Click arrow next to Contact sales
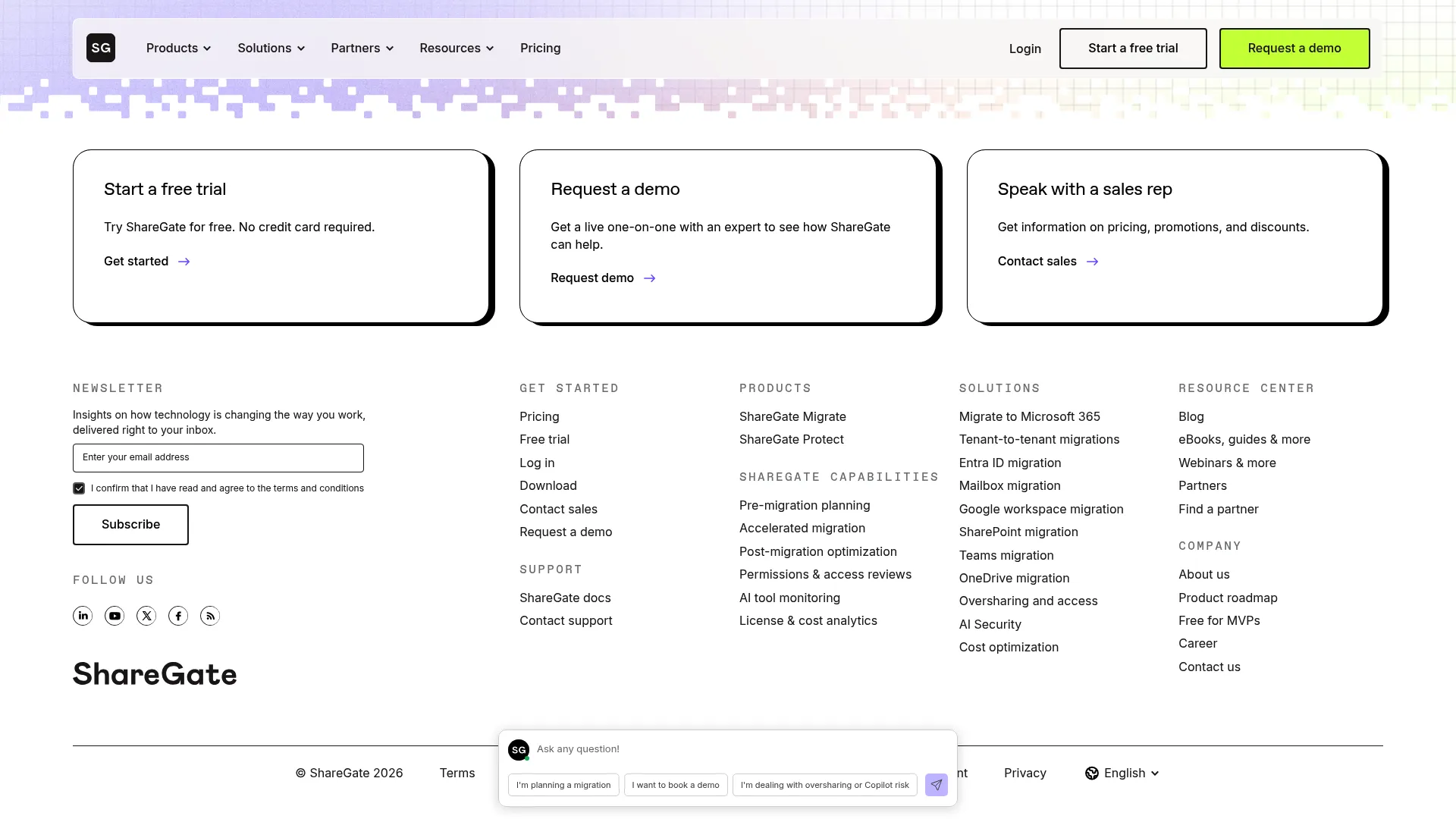The width and height of the screenshot is (1456, 819). [x=1093, y=262]
